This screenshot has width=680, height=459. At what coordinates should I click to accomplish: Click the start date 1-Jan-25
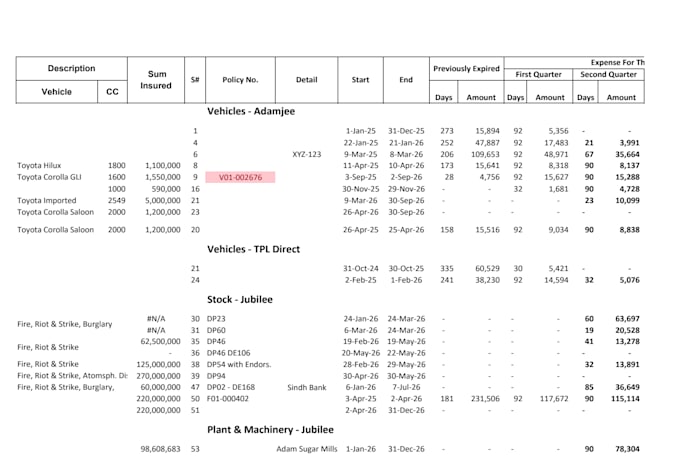click(361, 131)
